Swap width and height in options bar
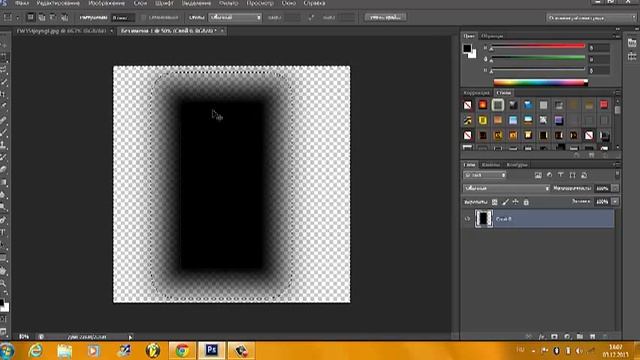 click(x=311, y=18)
